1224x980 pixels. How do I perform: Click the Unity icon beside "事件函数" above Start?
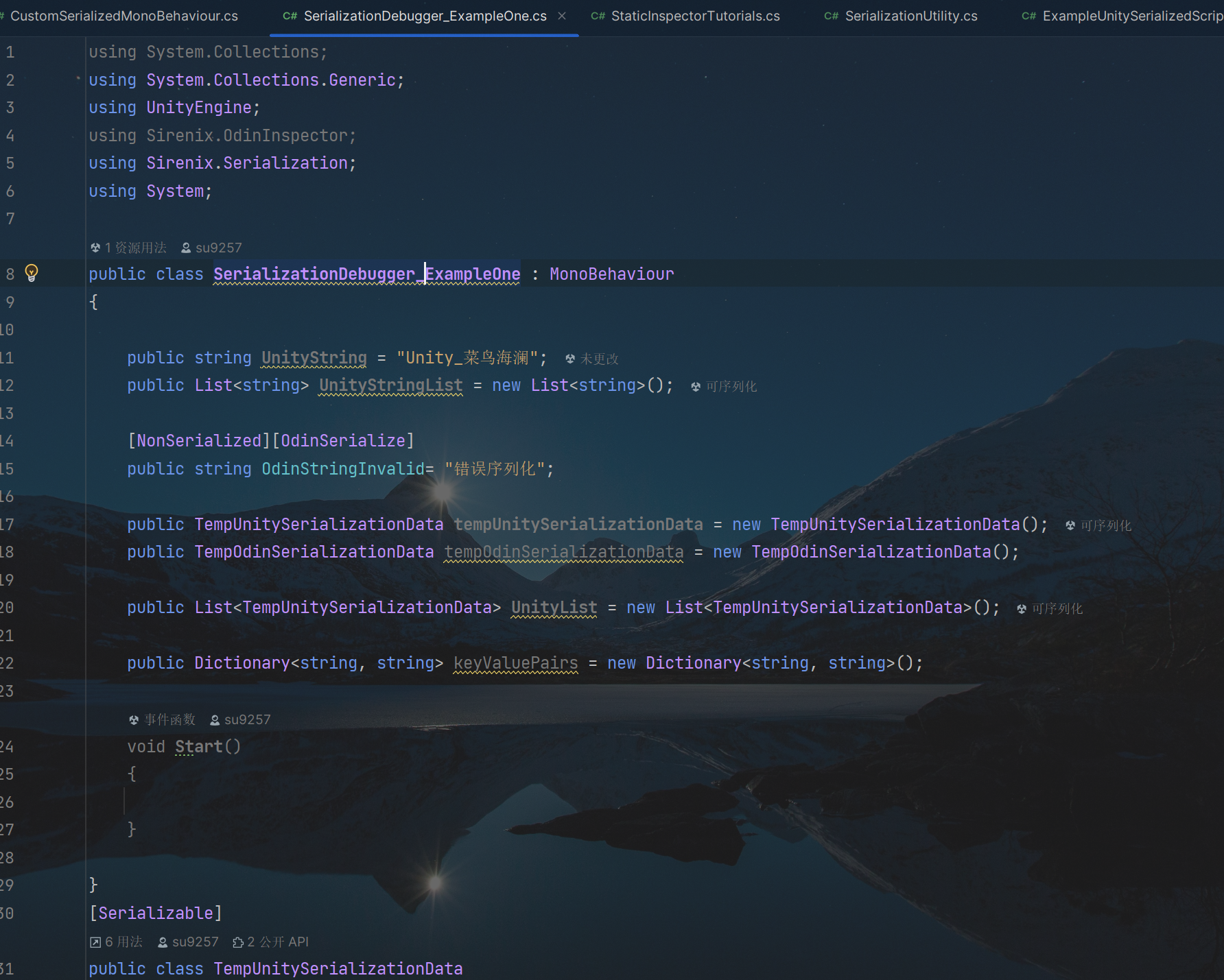[x=134, y=719]
